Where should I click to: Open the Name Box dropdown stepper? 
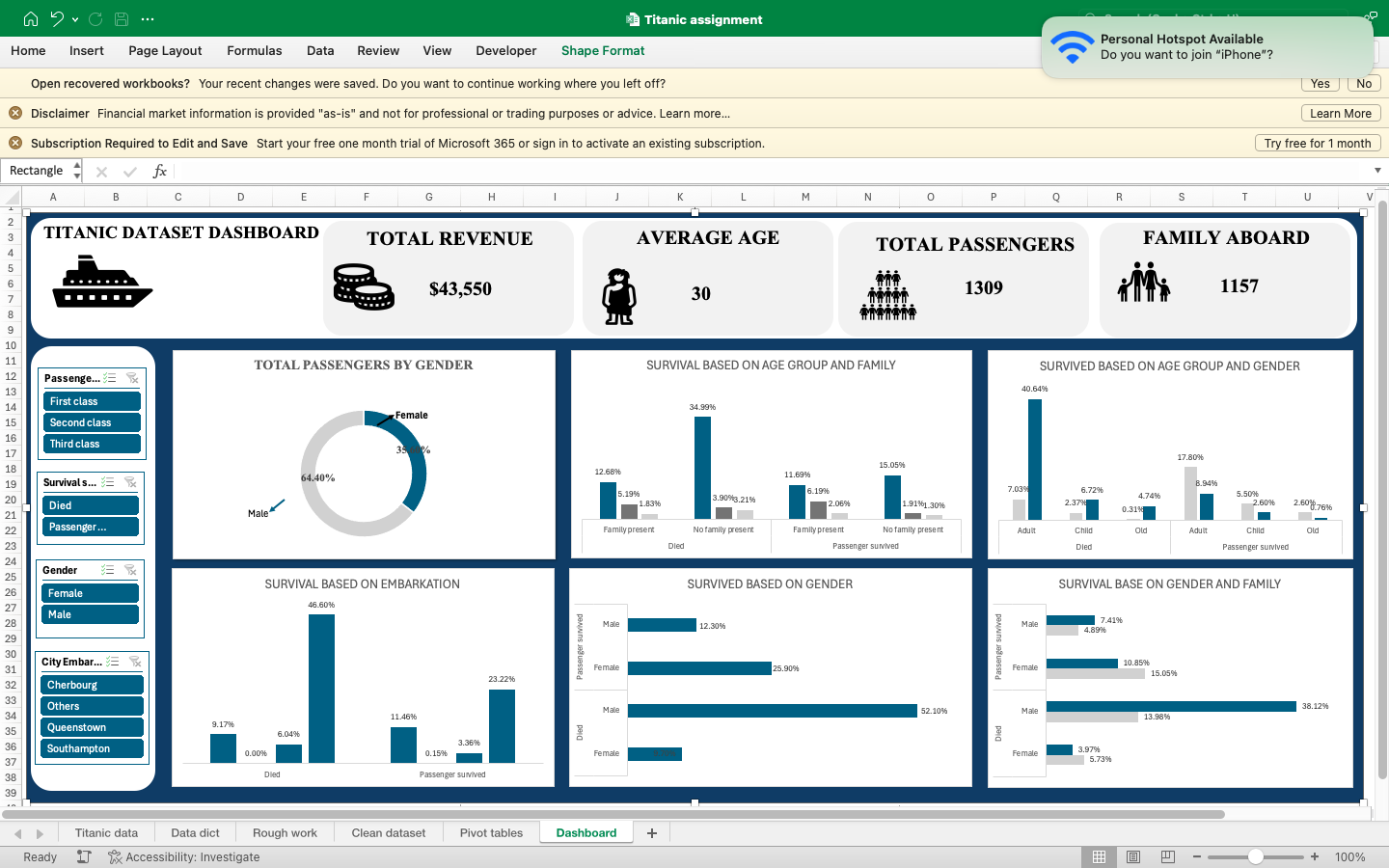pos(77,171)
